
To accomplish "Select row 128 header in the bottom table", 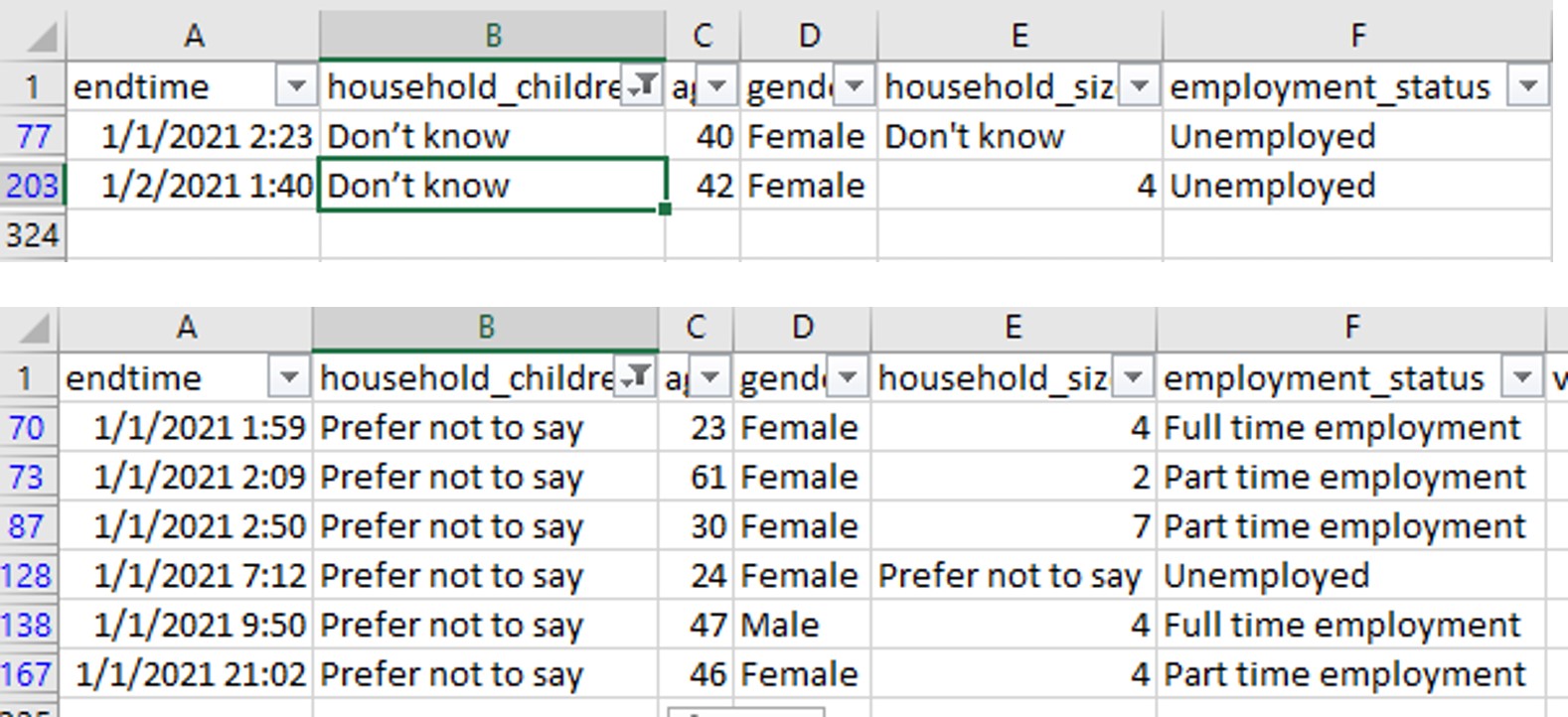I will click(x=30, y=575).
